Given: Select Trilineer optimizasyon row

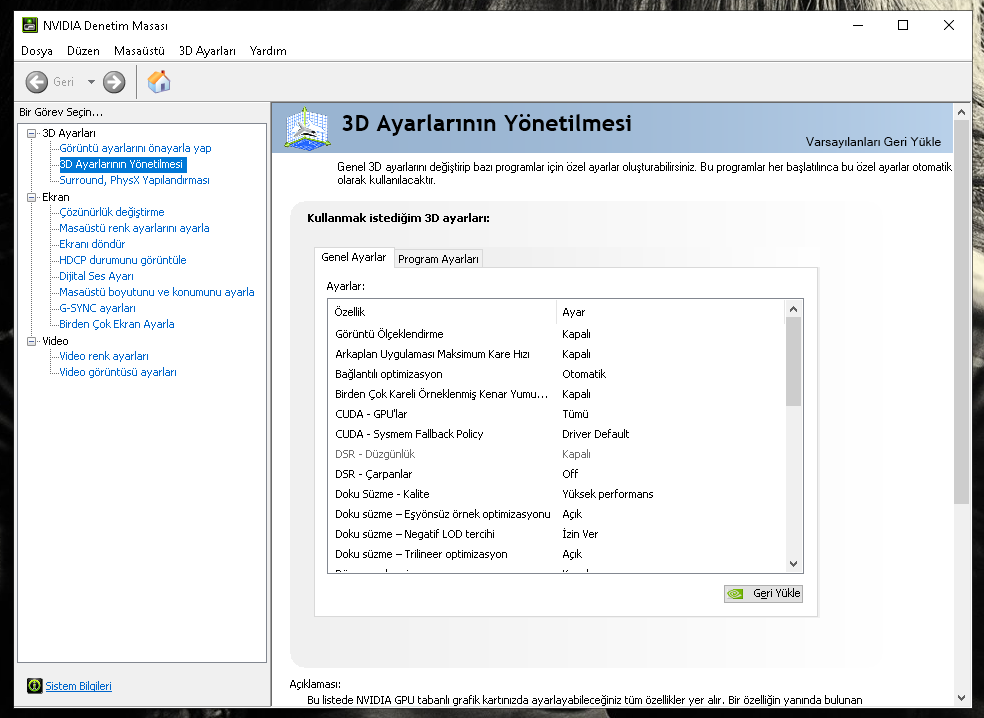Looking at the screenshot, I should point(557,554).
